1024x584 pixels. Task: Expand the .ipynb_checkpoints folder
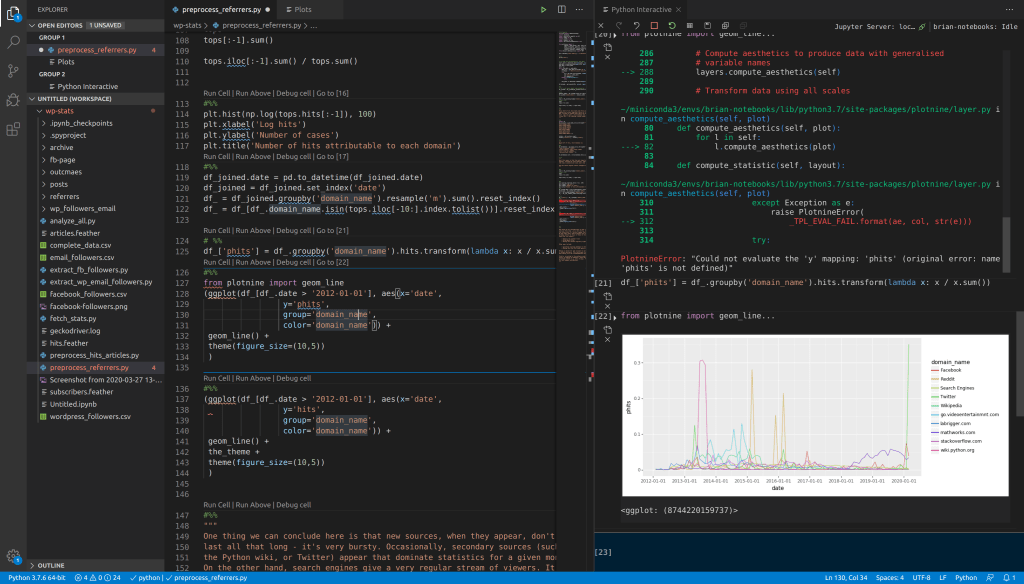click(x=95, y=123)
